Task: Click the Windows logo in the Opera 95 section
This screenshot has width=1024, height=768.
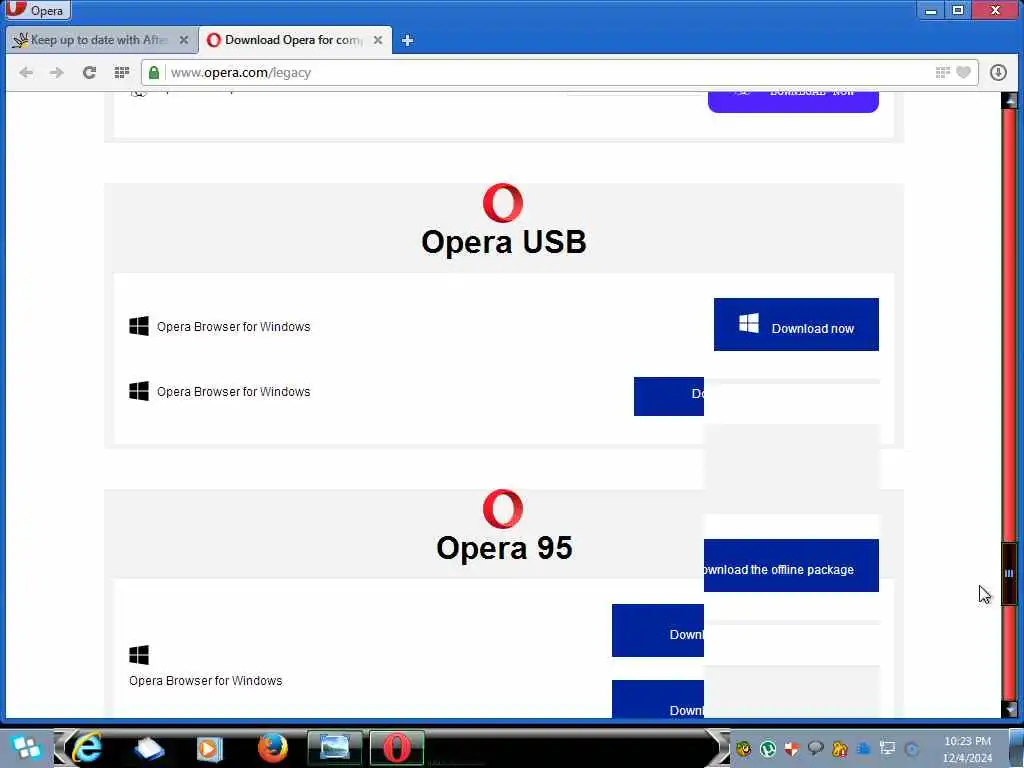Action: coord(139,654)
